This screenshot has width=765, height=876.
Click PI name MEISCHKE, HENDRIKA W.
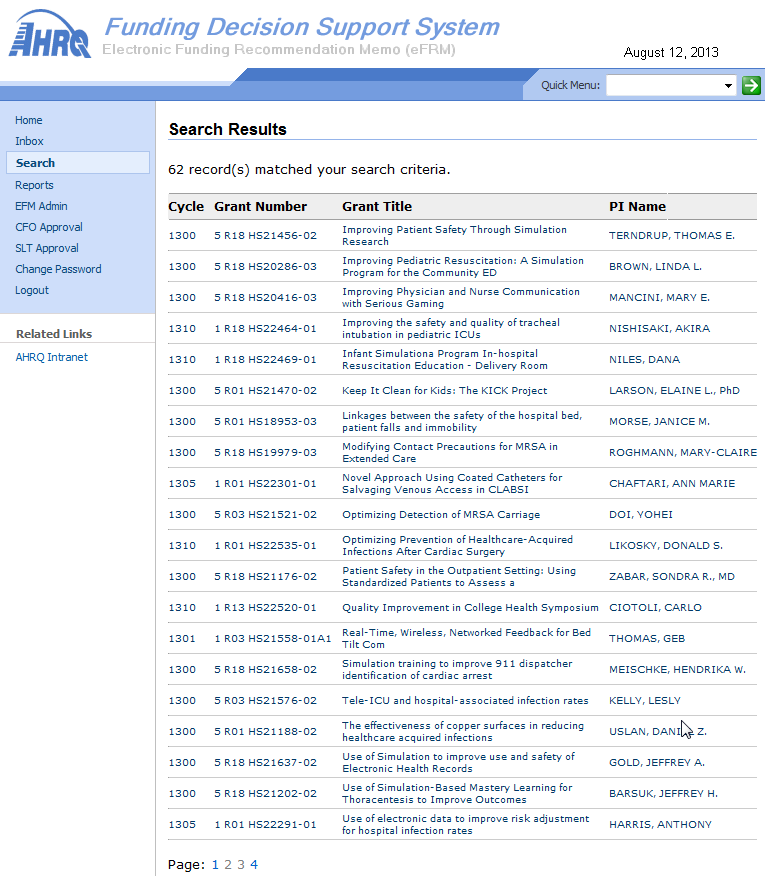(677, 670)
